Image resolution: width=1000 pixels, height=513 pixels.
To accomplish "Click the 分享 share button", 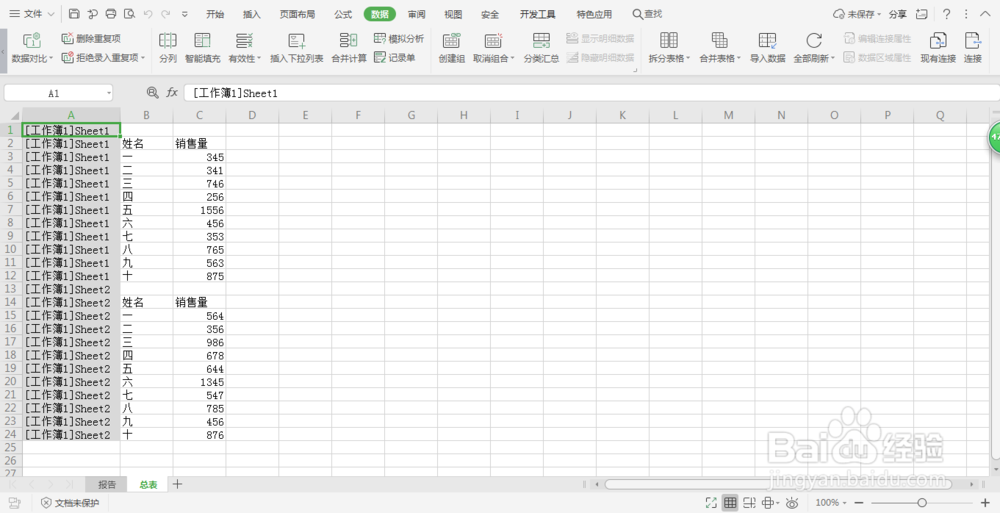I will pos(897,14).
